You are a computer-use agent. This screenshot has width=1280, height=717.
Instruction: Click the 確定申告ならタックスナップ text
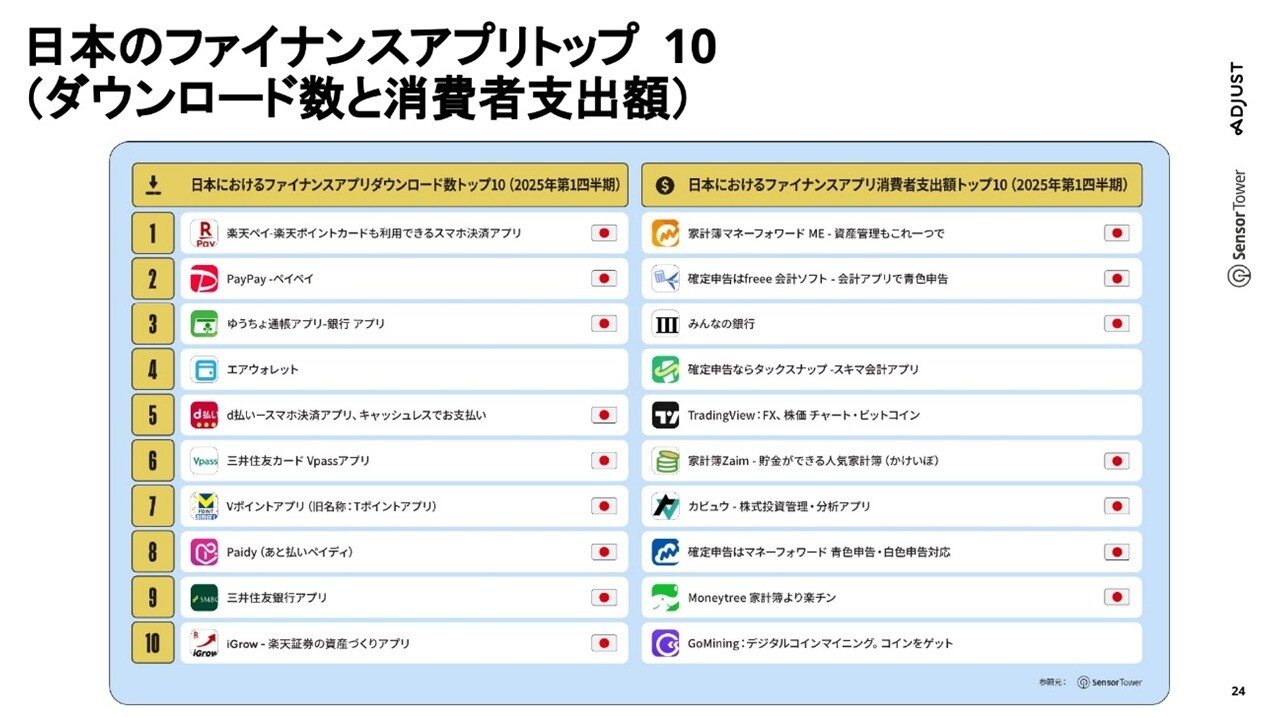pyautogui.click(x=803, y=370)
